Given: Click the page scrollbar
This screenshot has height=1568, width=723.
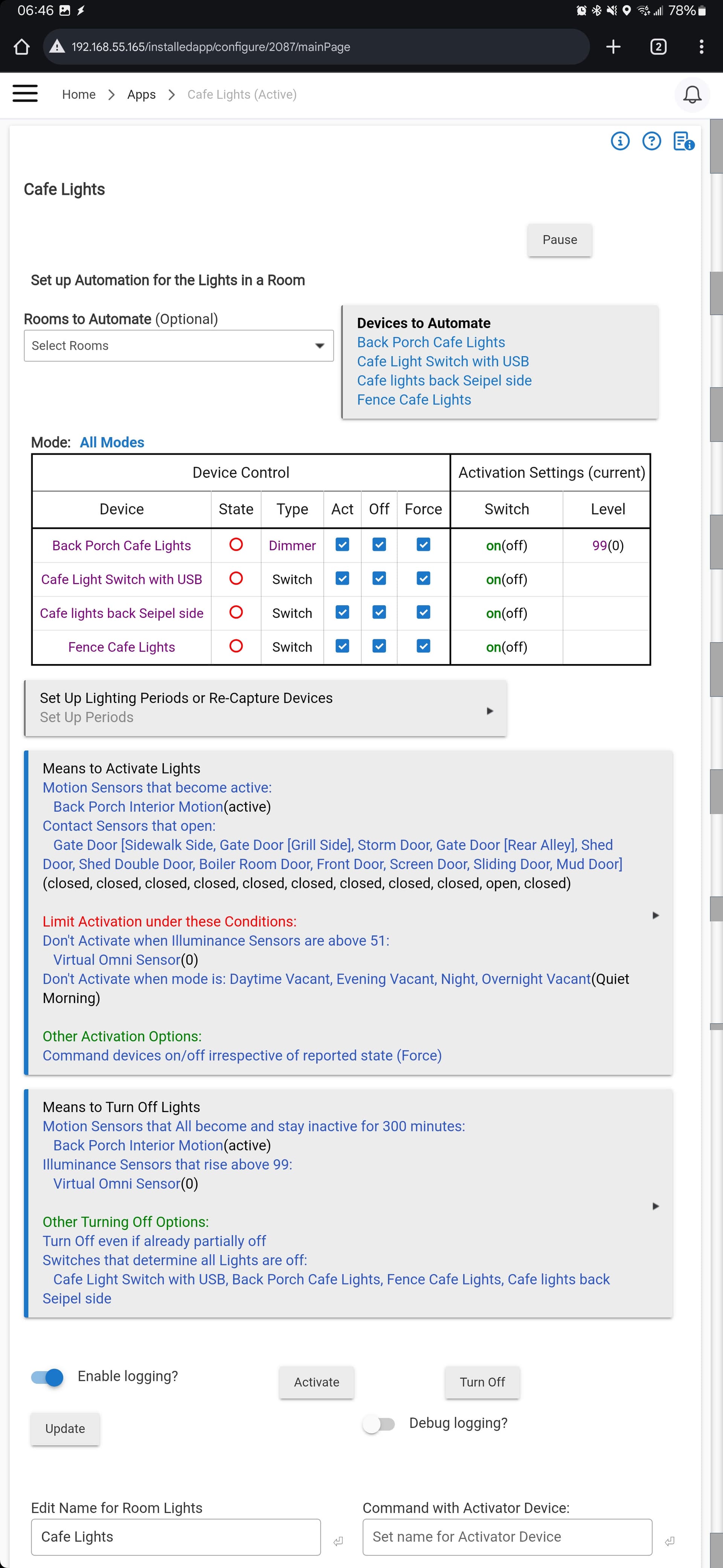Looking at the screenshot, I should (x=716, y=843).
